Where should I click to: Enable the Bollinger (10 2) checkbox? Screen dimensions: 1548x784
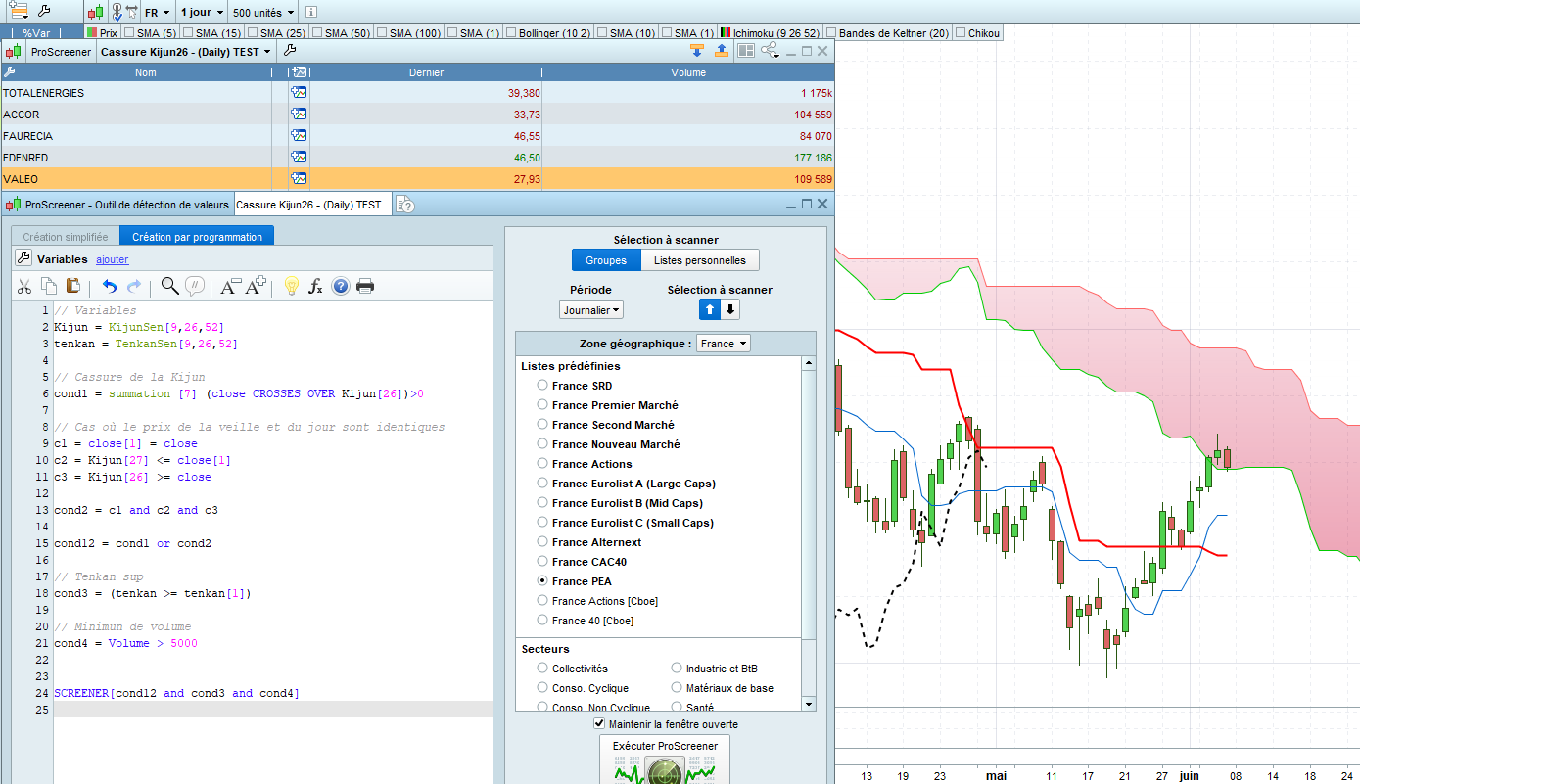tap(512, 32)
